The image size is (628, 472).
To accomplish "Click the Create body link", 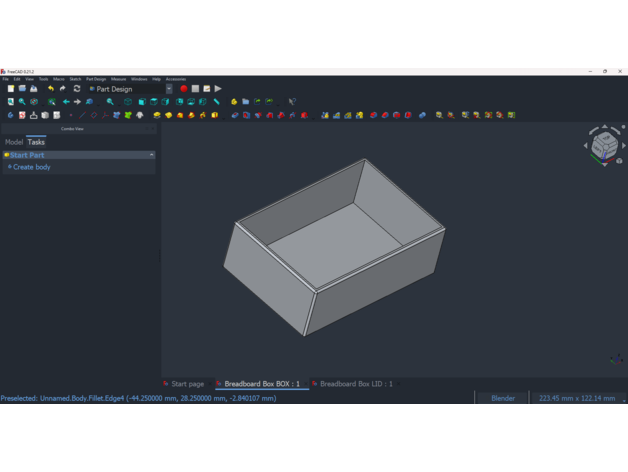I will pos(31,167).
